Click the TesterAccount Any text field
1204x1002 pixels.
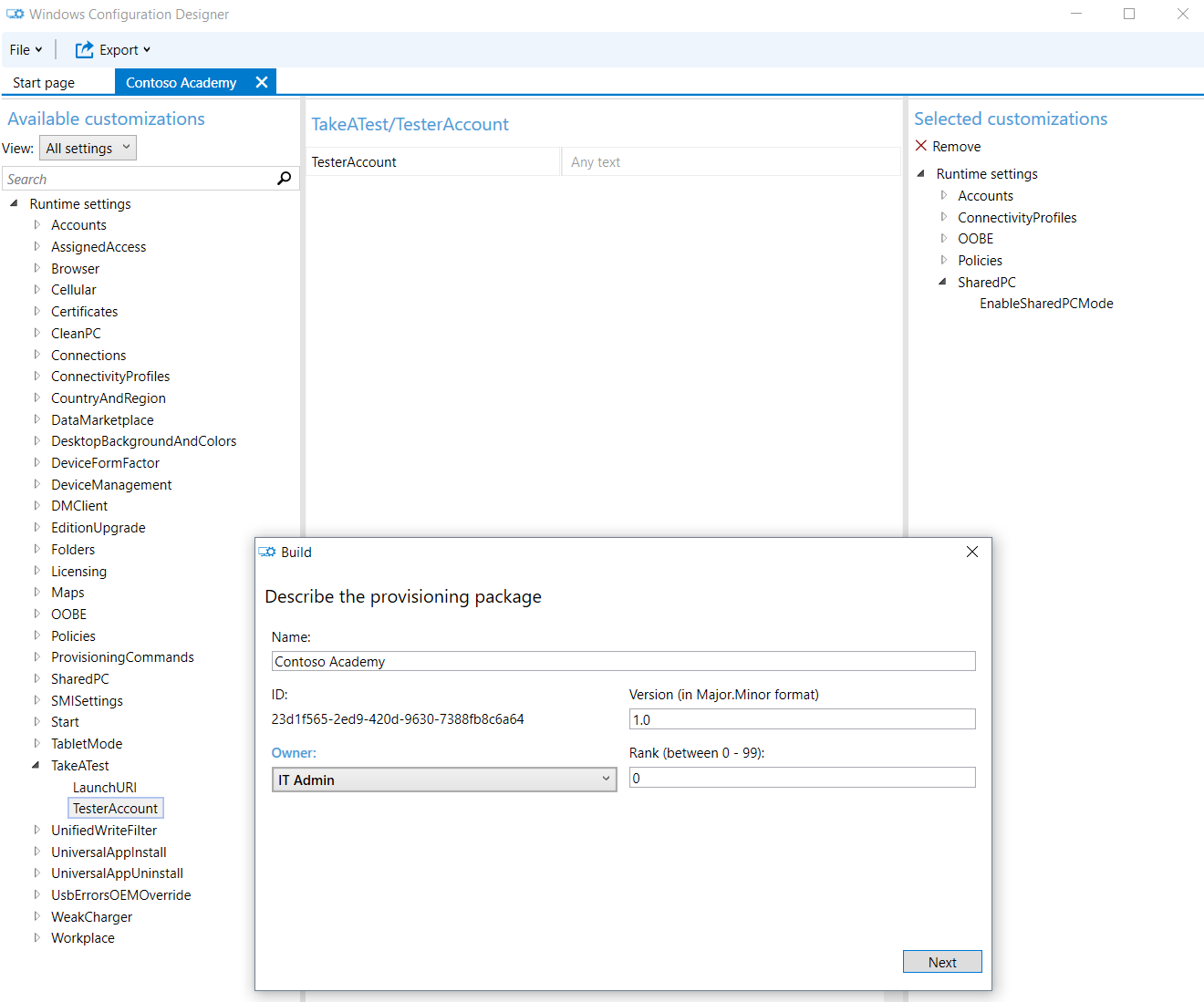pos(732,162)
